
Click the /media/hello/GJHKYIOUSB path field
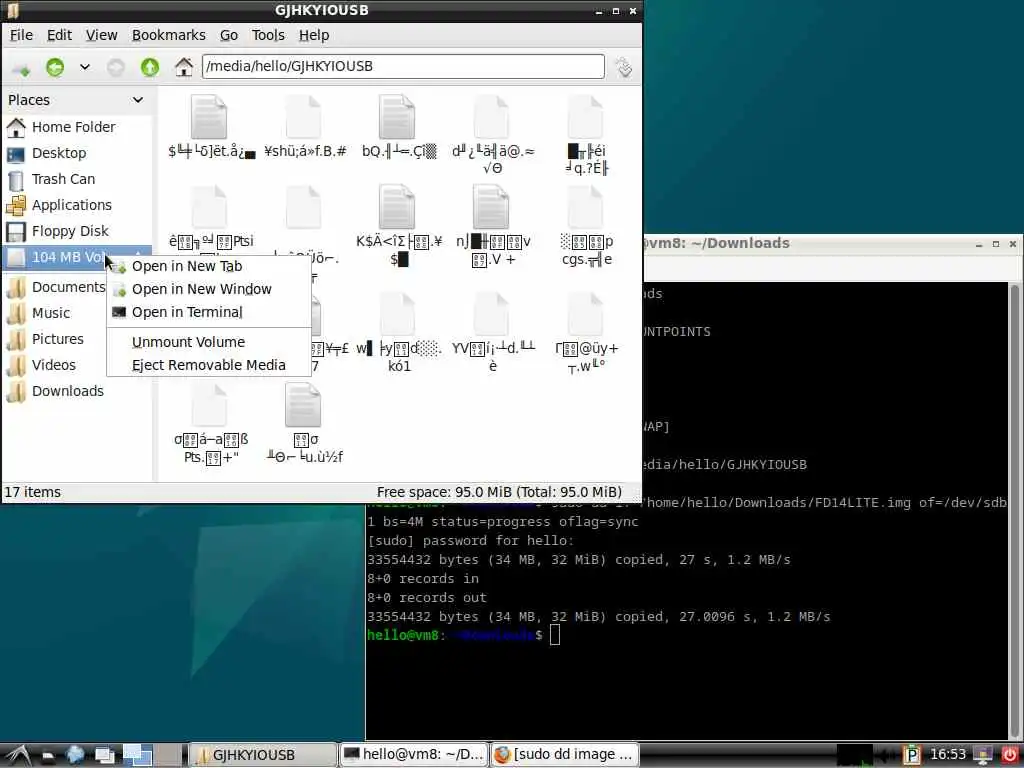pos(403,66)
